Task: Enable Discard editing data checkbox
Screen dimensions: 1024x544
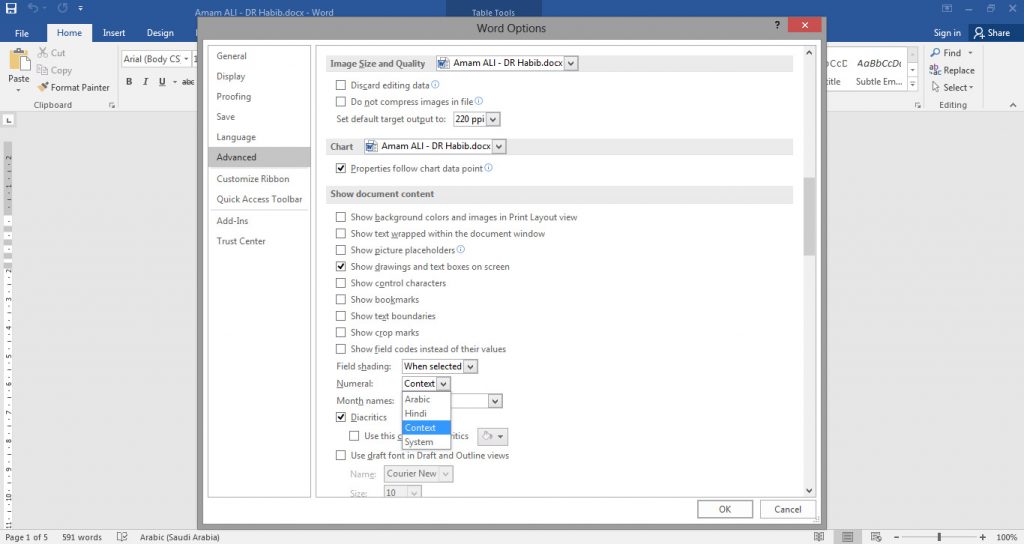Action: click(341, 85)
